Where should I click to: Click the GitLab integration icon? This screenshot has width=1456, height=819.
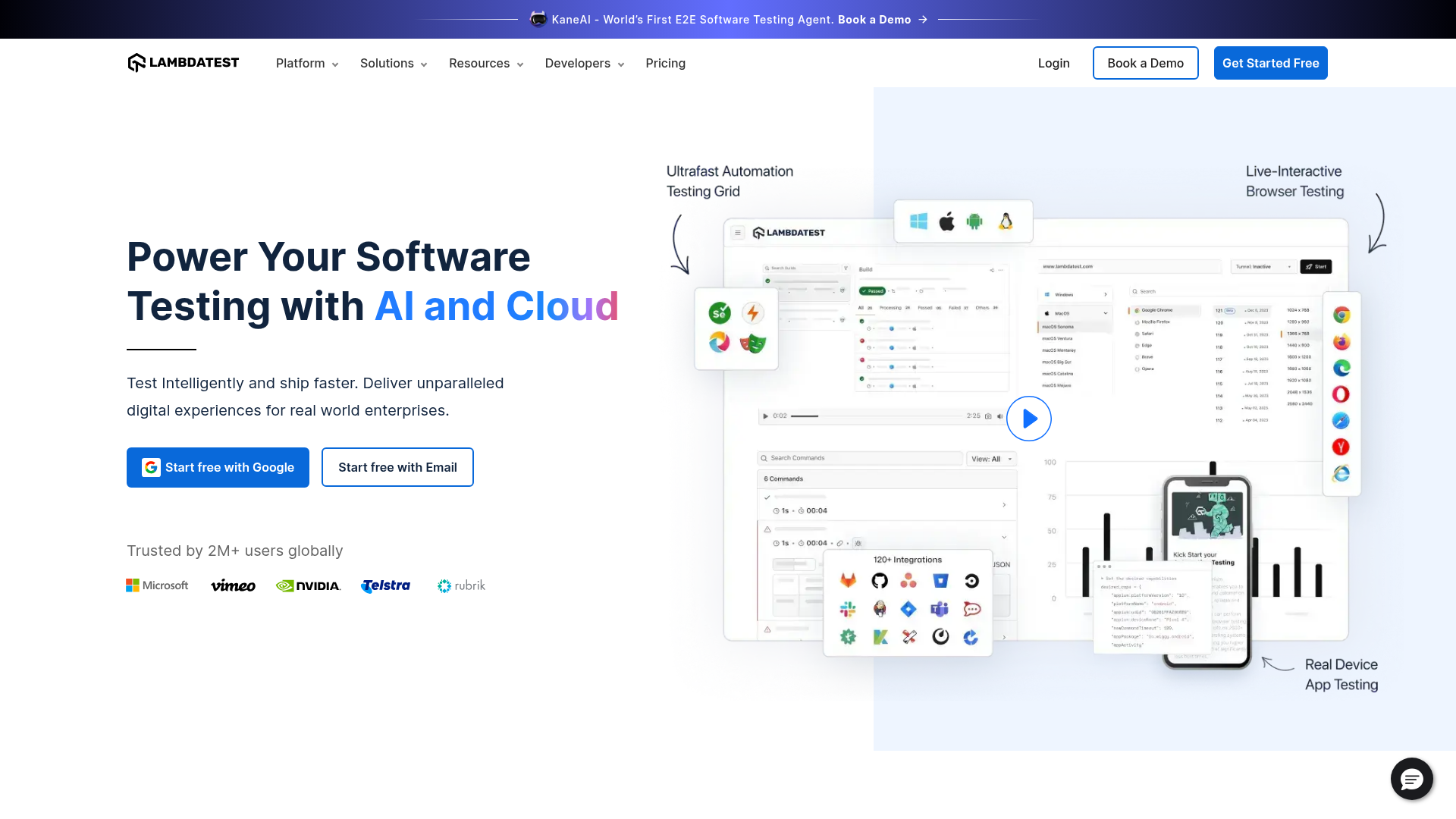848,581
